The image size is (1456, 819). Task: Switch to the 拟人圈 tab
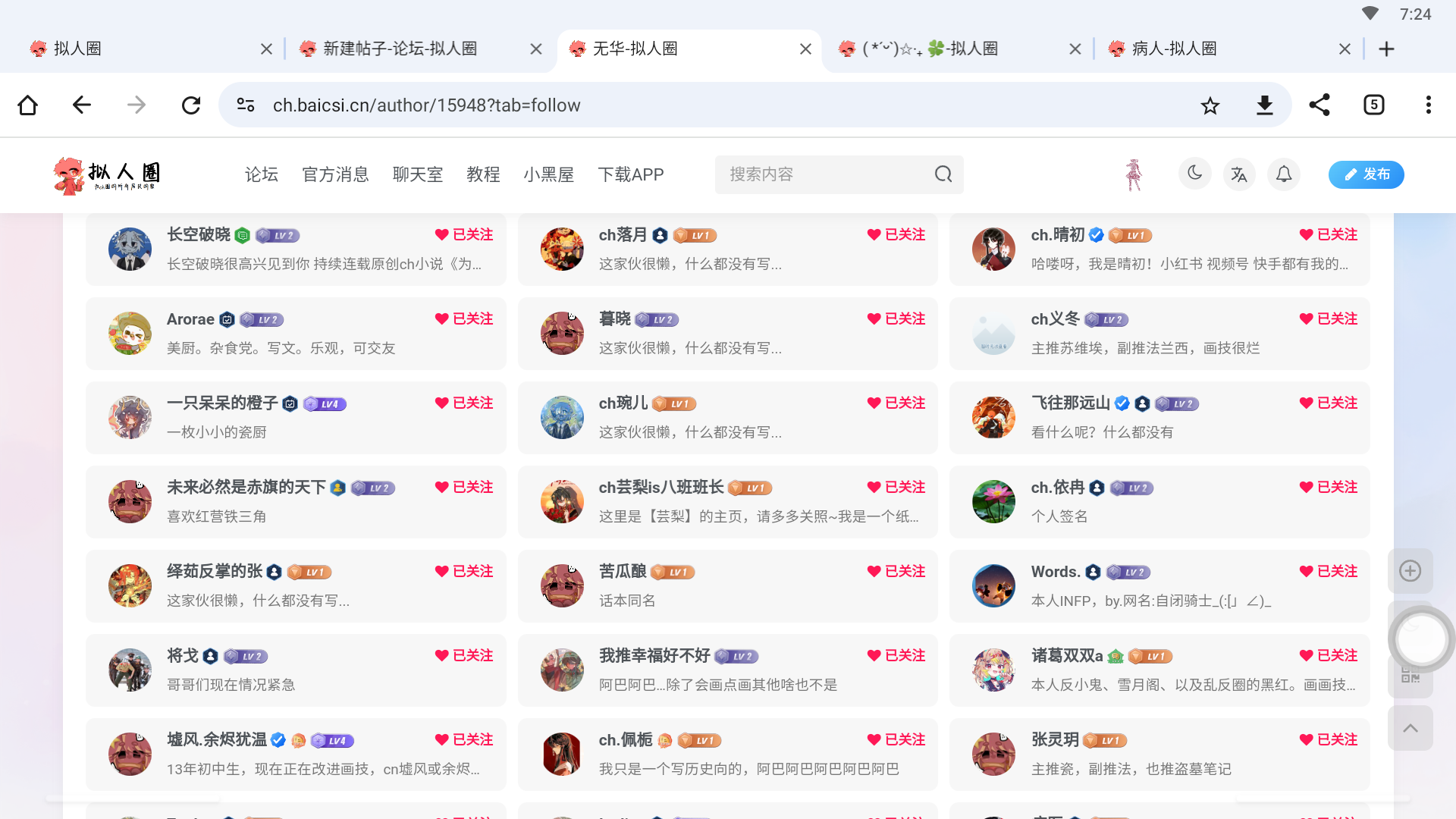click(144, 49)
